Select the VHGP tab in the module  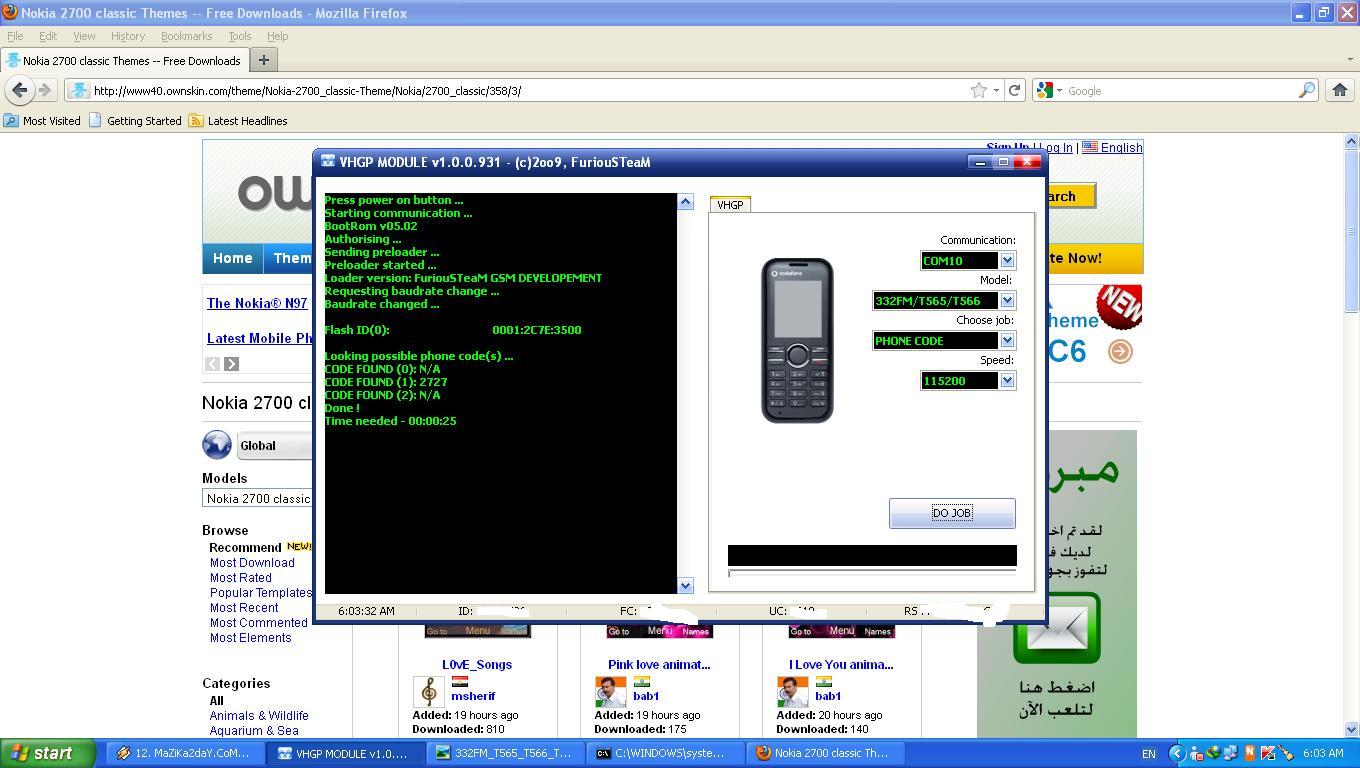(x=730, y=204)
